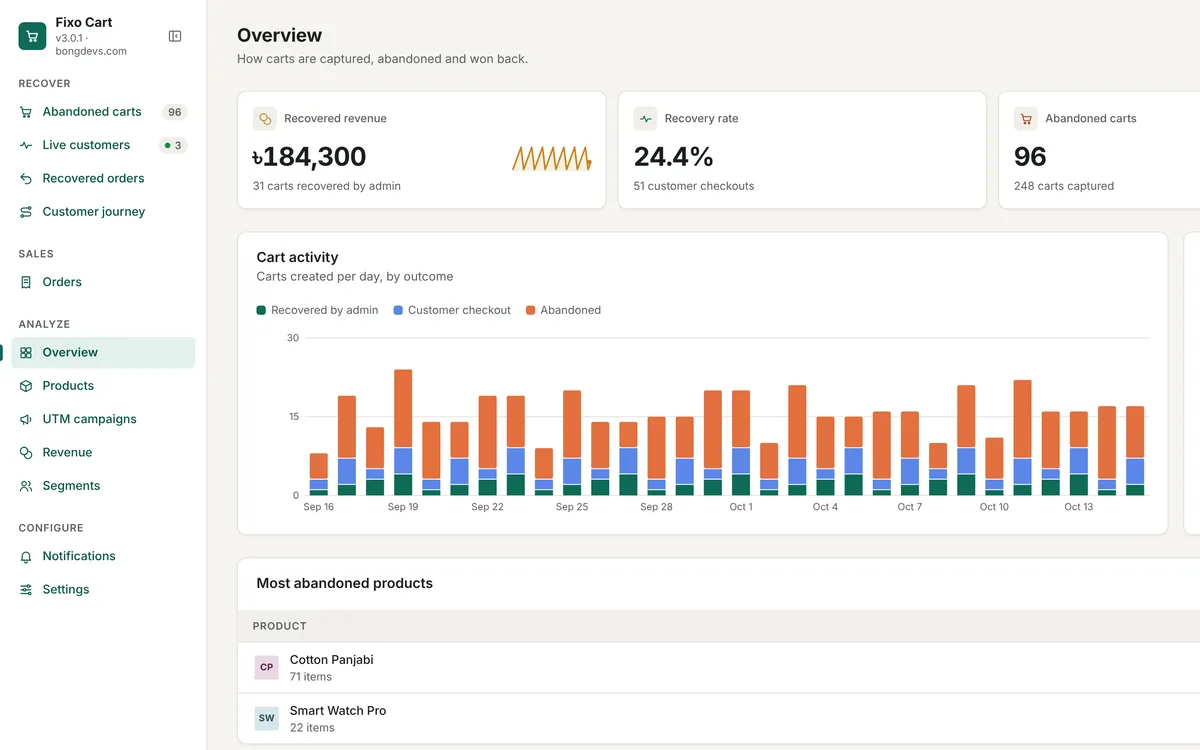
Task: Click the Cart activity heading
Action: [x=298, y=257]
